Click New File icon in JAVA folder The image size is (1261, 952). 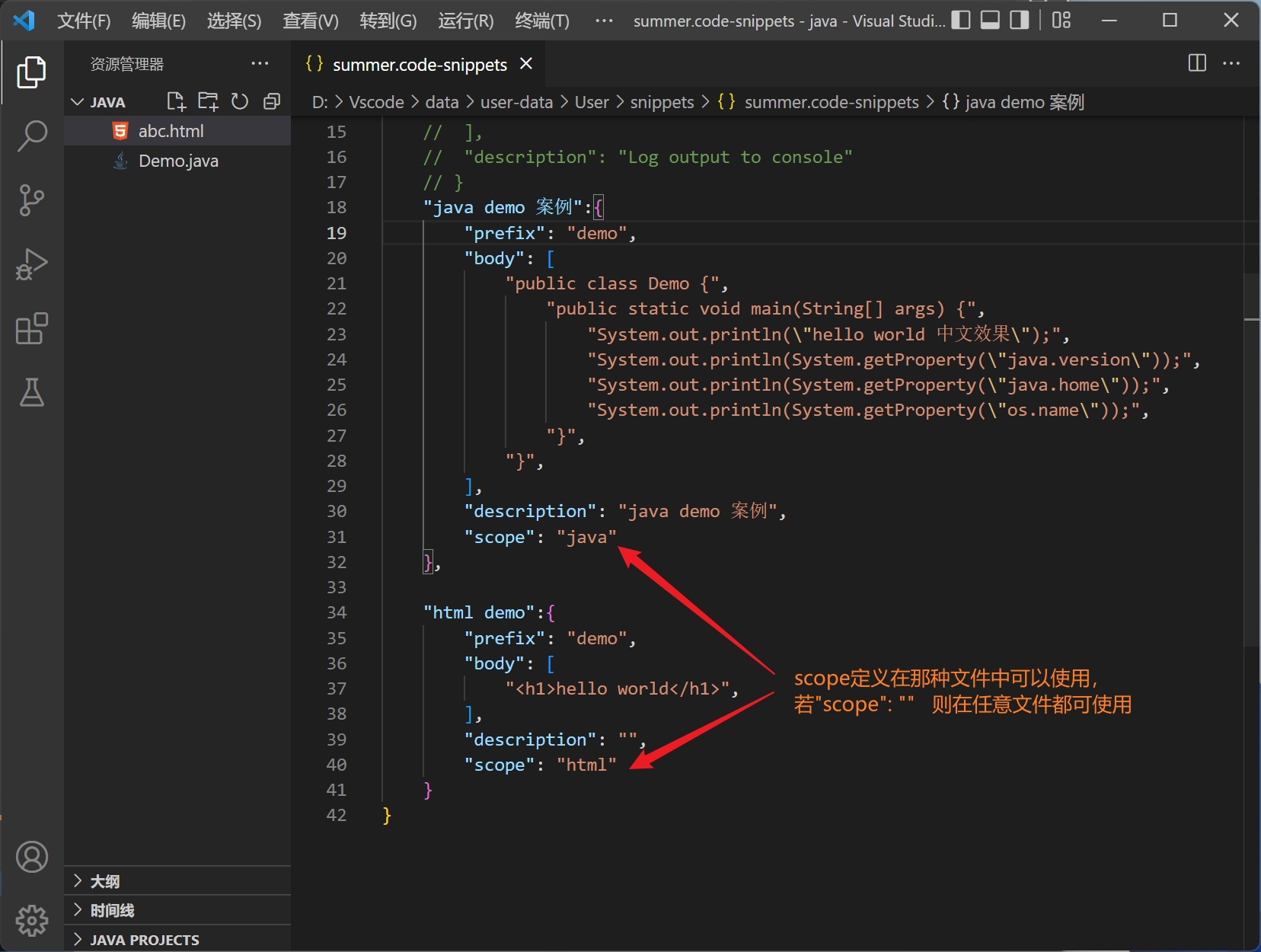176,101
